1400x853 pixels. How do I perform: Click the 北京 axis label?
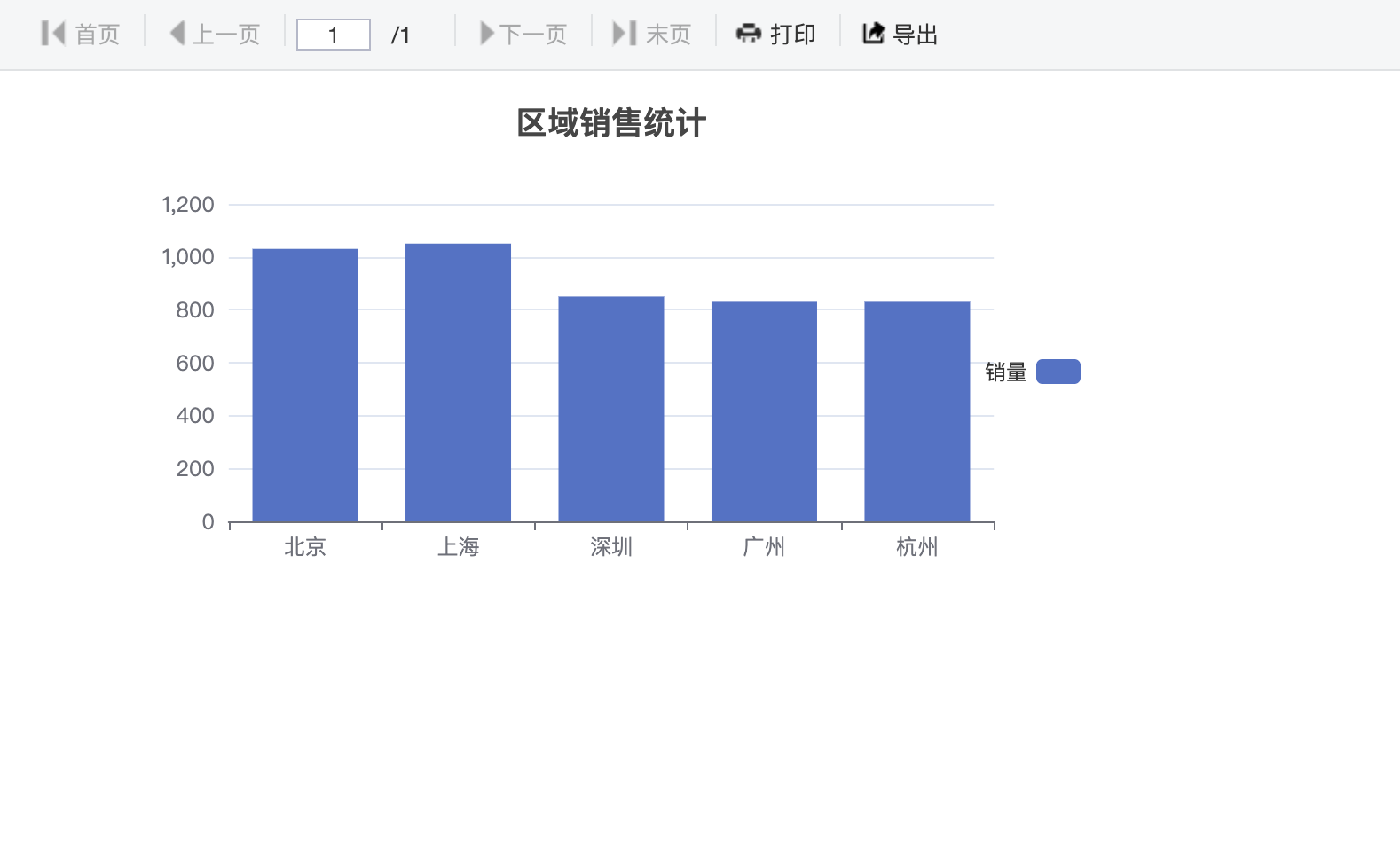[x=305, y=547]
